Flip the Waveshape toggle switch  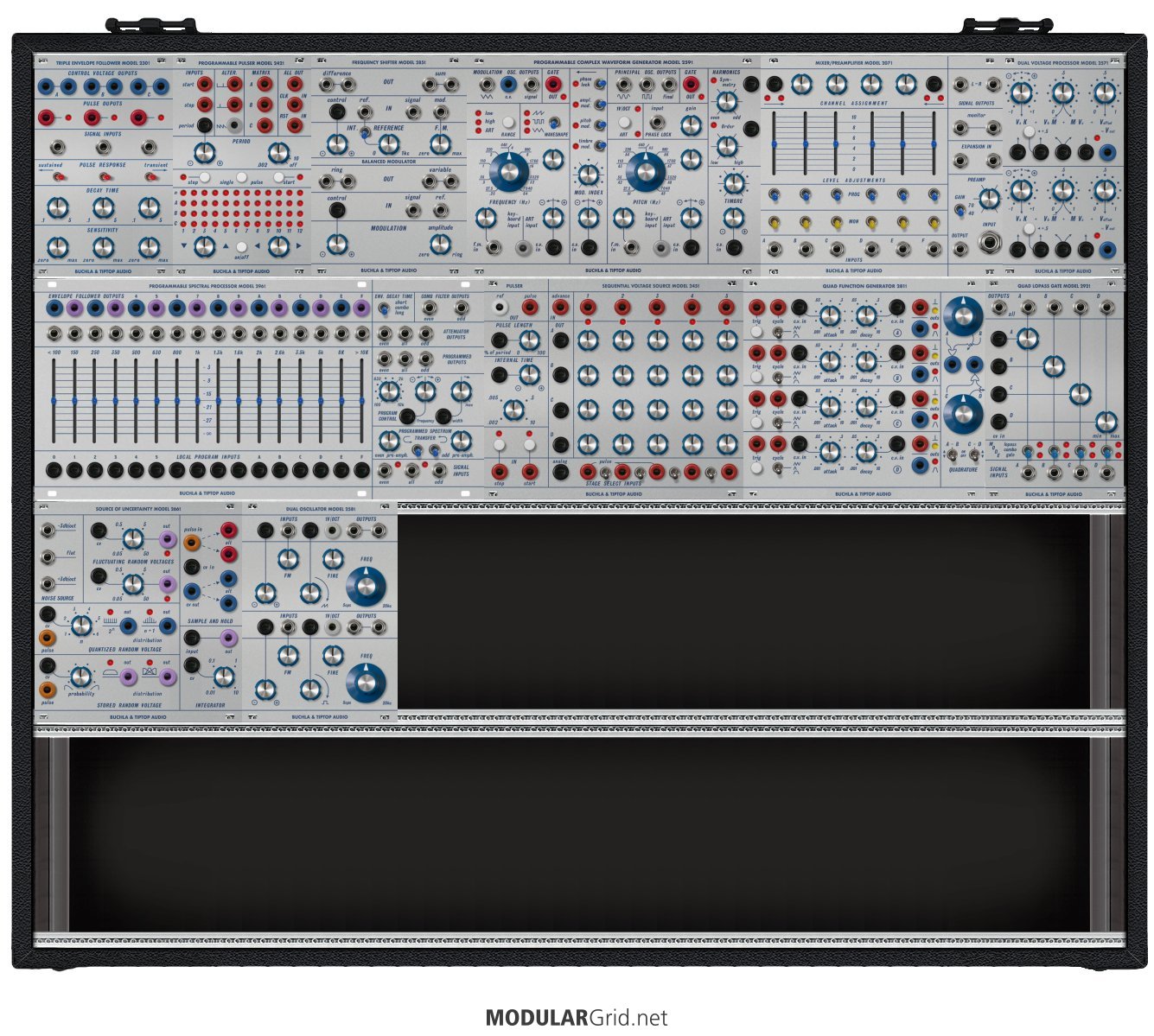click(553, 124)
